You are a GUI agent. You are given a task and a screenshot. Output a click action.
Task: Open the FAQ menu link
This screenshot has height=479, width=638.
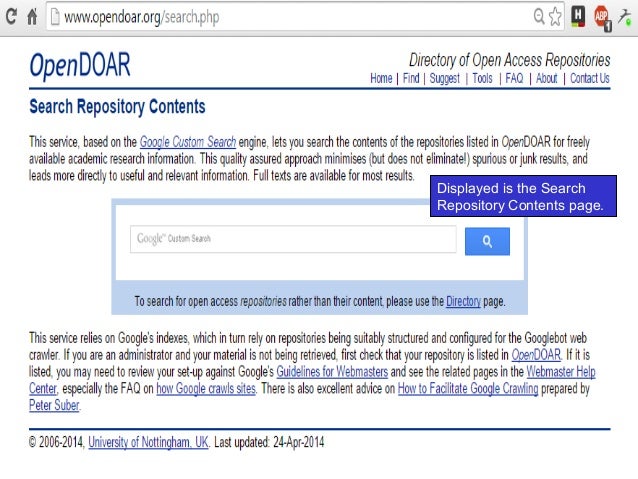click(x=514, y=78)
